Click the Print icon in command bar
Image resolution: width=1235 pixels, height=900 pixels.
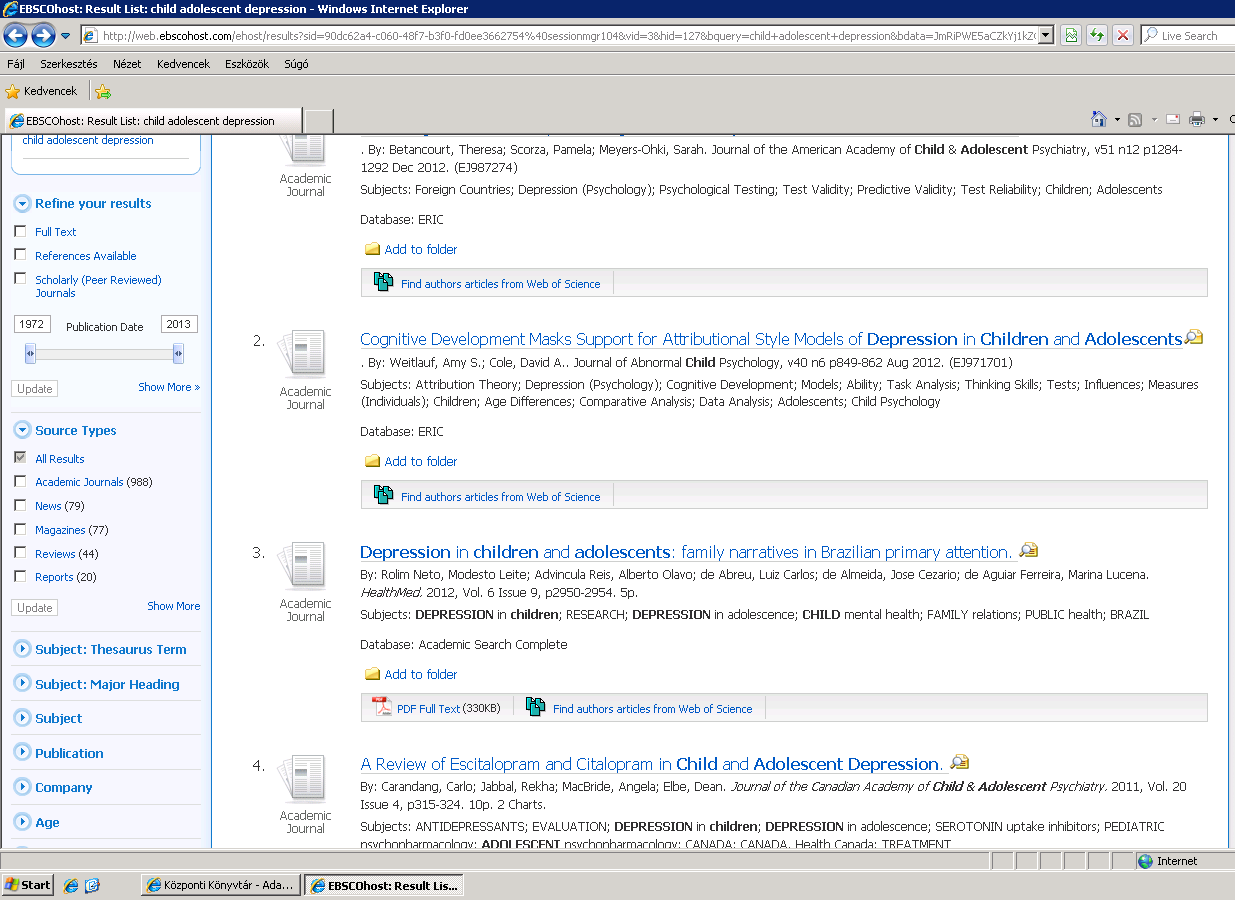[1198, 120]
